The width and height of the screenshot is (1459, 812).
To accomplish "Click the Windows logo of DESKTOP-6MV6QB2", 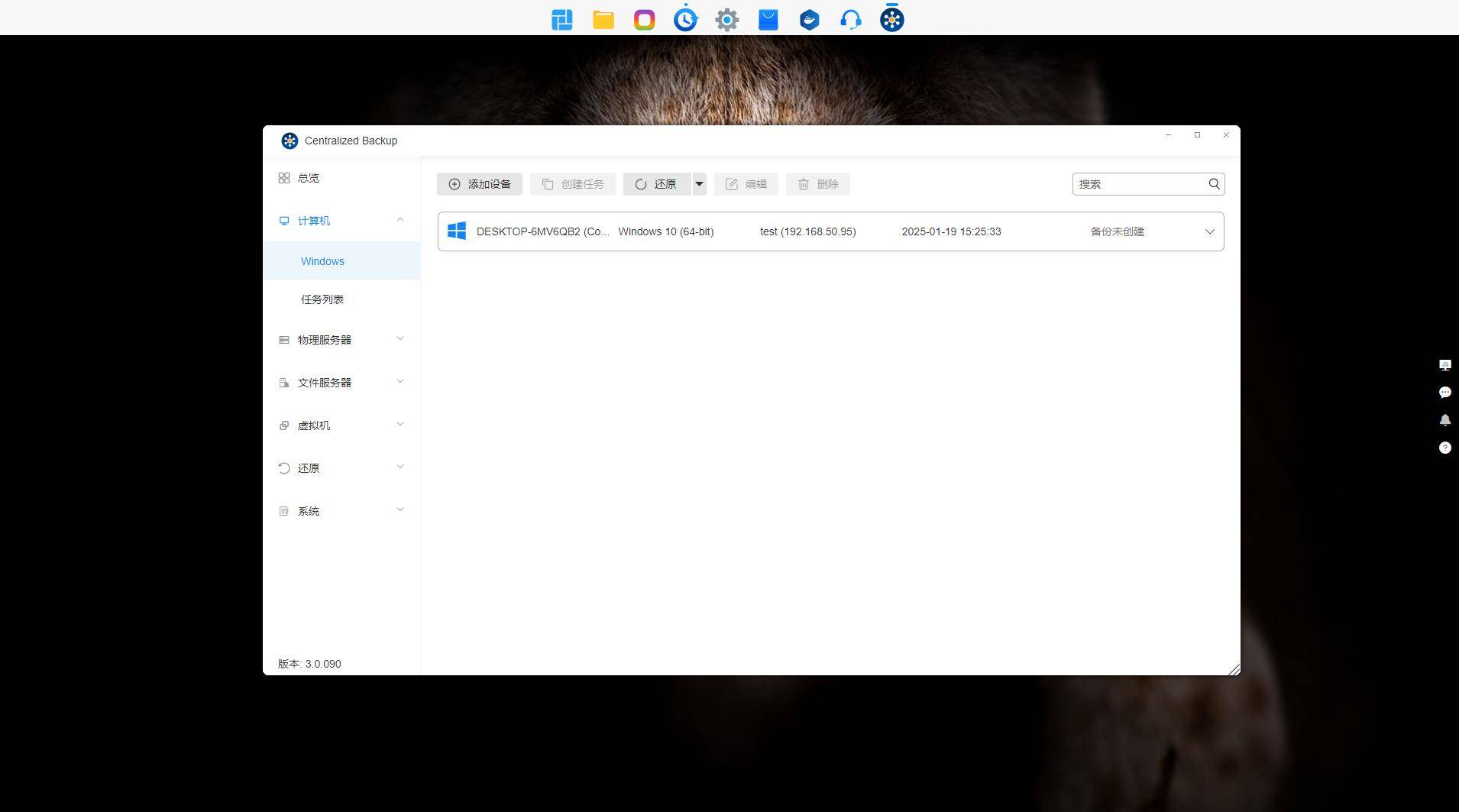I will 457,231.
